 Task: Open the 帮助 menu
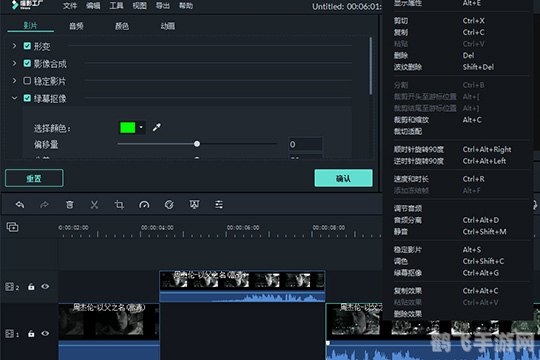(186, 6)
